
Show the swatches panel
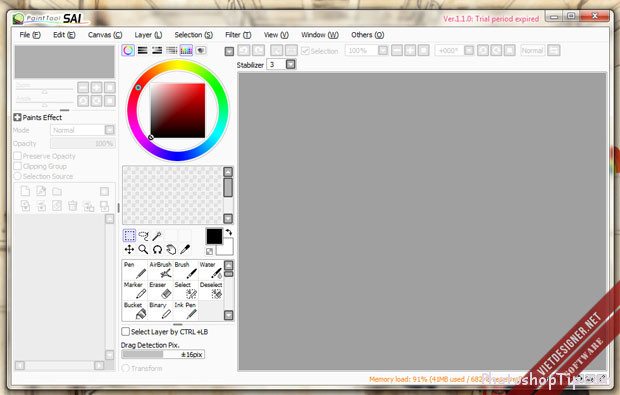[x=186, y=50]
